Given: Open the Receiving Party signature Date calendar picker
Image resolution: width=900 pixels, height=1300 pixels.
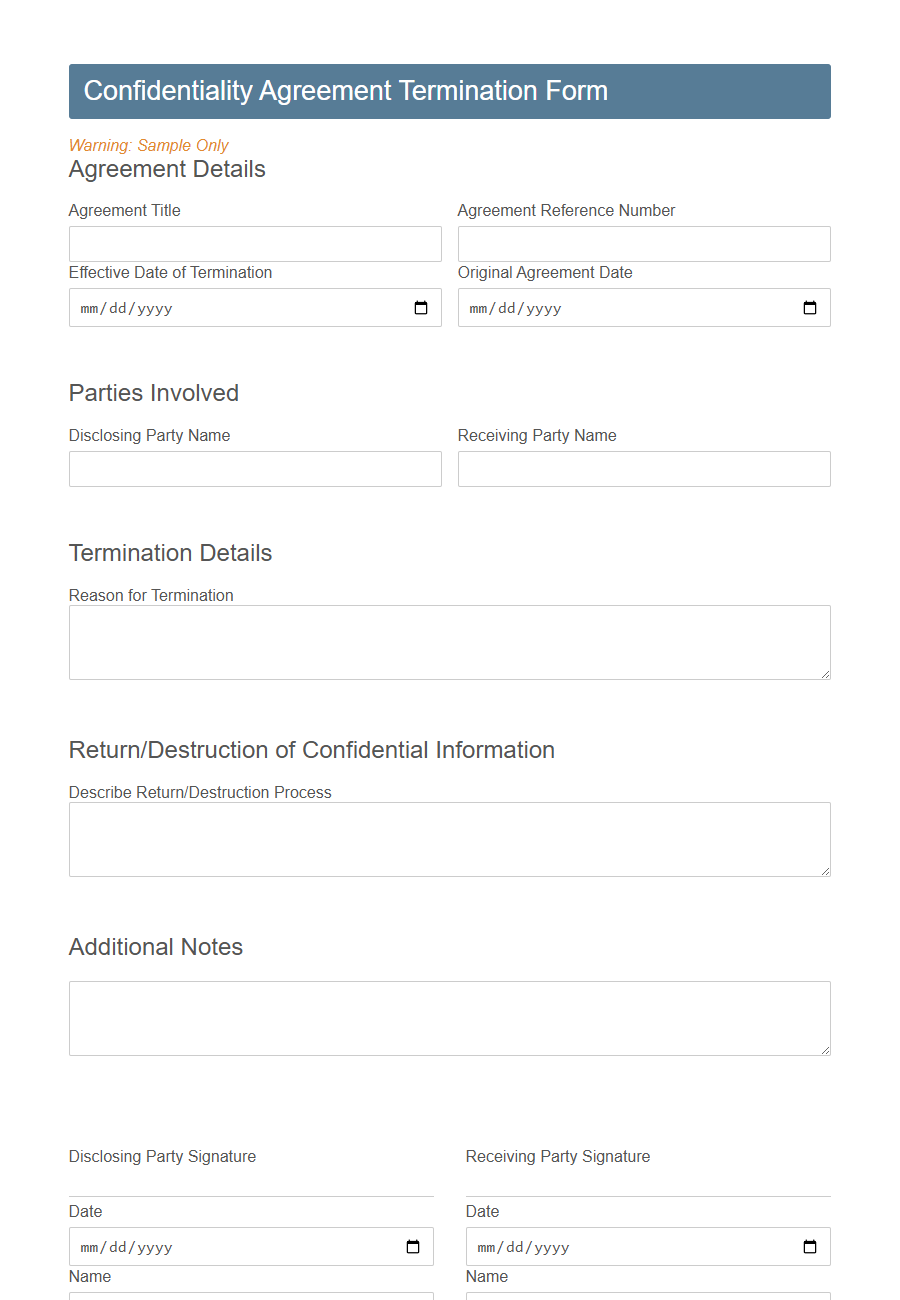Looking at the screenshot, I should [808, 1246].
